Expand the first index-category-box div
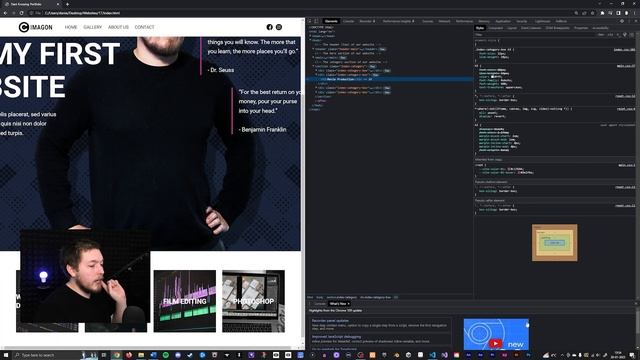Image resolution: width=640 pixels, height=360 pixels. 316,71
